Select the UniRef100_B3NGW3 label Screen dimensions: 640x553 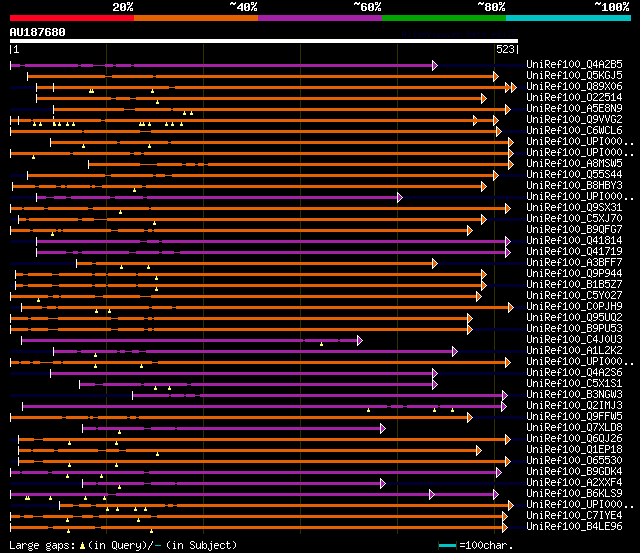574,395
